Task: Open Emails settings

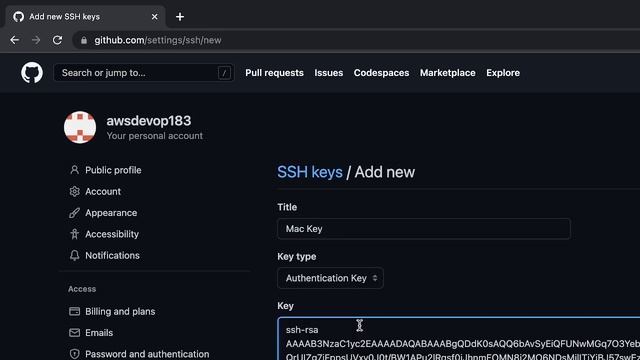Action: [x=99, y=333]
